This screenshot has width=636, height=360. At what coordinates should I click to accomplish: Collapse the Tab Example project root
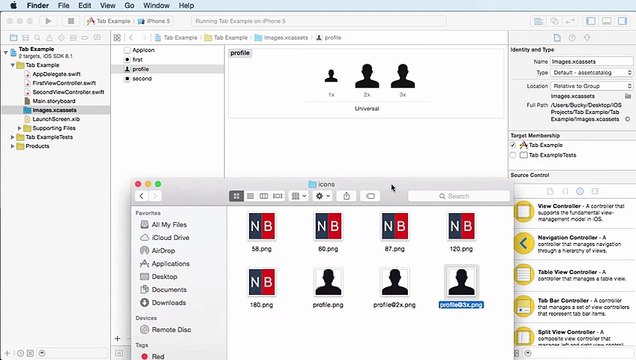(x=6, y=52)
